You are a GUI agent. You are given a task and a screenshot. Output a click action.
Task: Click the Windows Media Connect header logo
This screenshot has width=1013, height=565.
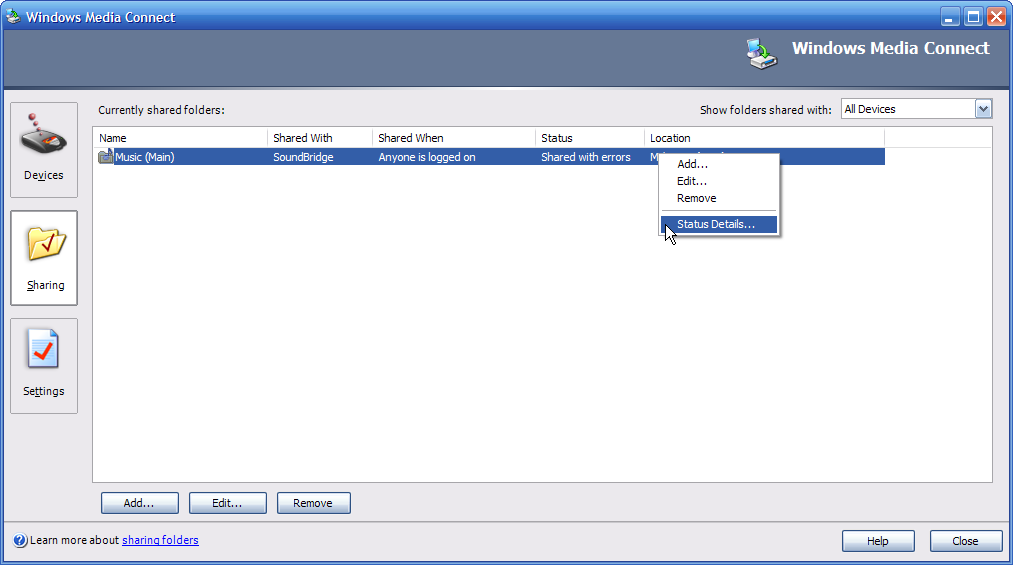pos(762,54)
